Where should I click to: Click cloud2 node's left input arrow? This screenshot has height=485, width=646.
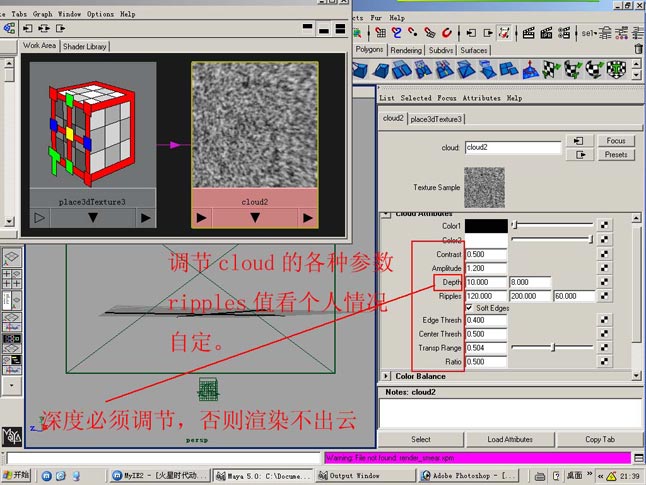coord(201,218)
